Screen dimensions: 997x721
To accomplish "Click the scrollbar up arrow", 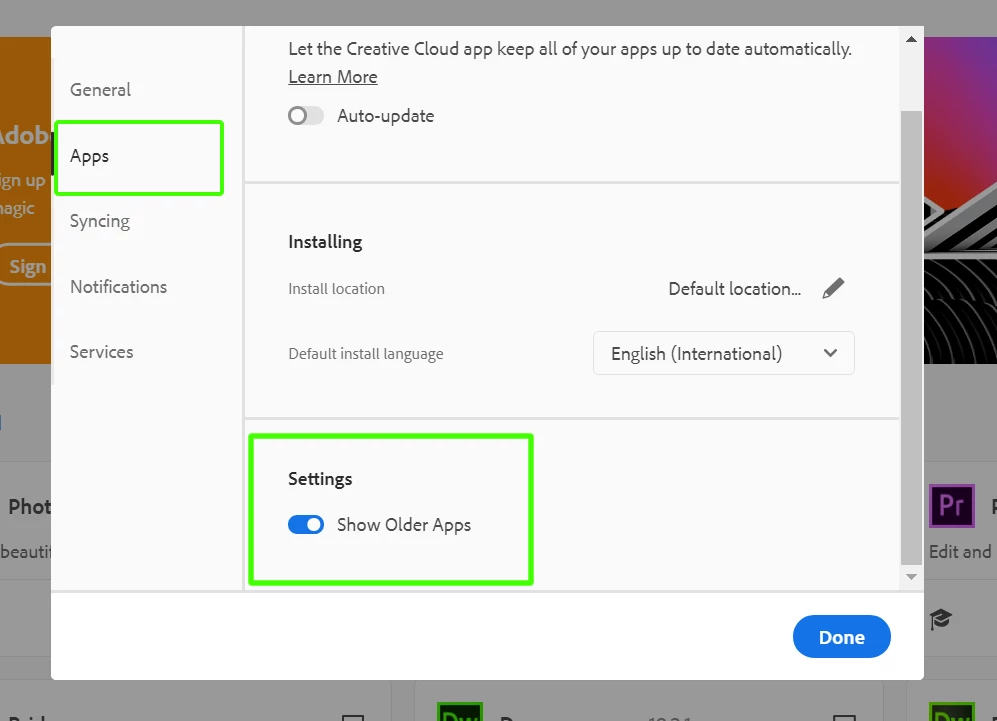I will (x=911, y=39).
